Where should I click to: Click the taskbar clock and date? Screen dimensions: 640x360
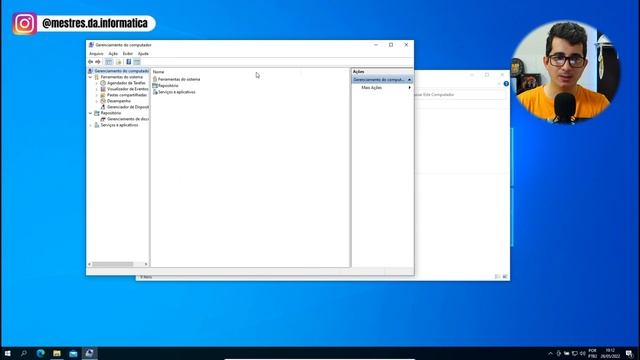tap(610, 353)
